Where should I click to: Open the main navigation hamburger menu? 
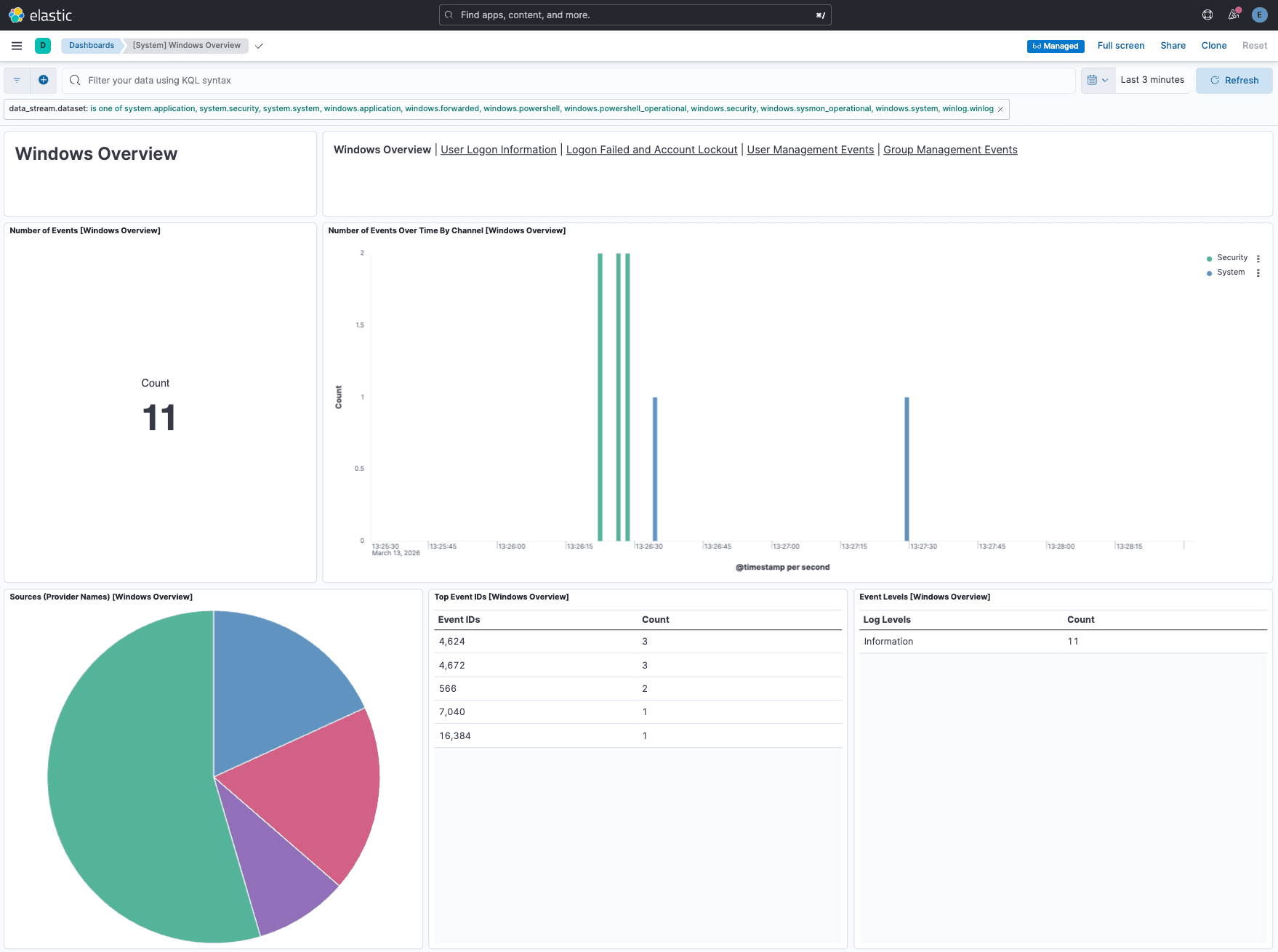click(17, 45)
